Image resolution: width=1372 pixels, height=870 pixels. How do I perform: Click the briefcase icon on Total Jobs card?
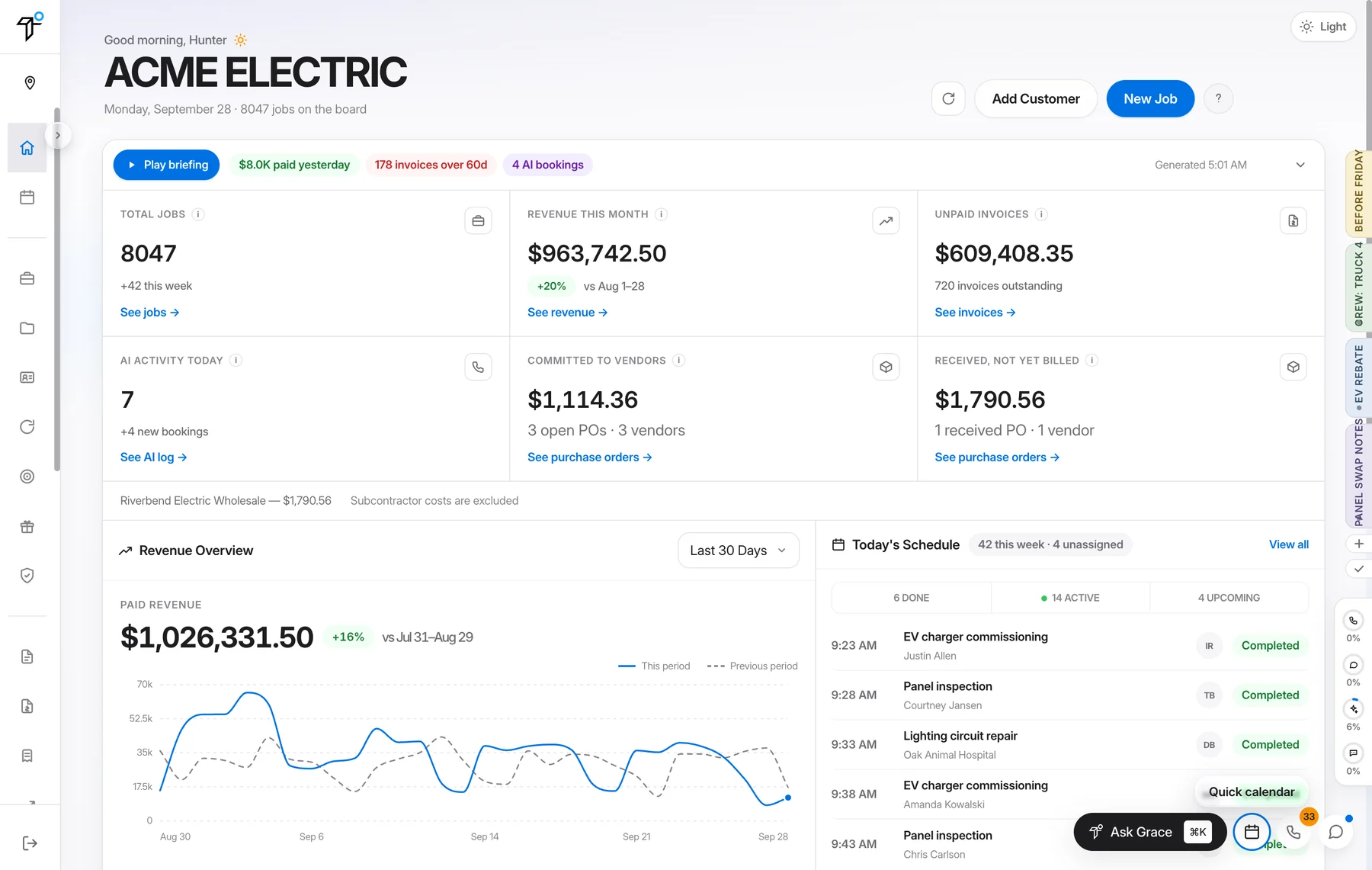click(x=478, y=221)
